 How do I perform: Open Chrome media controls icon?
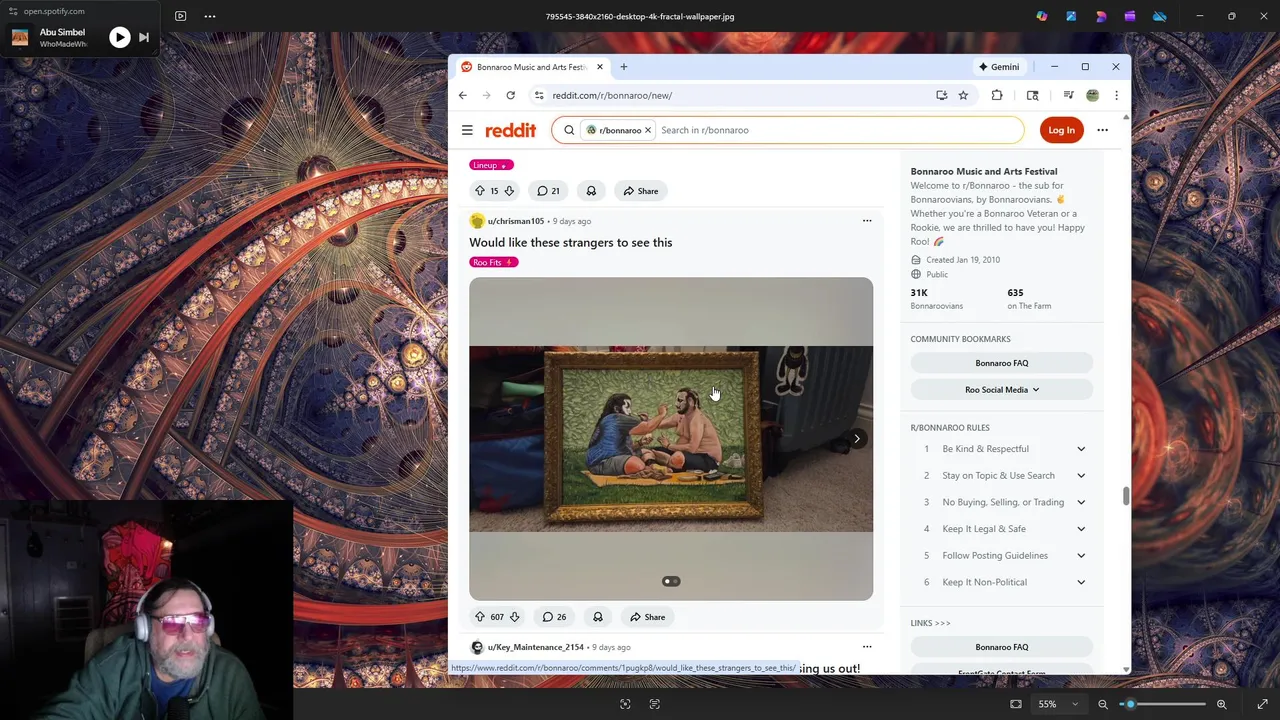(x=1068, y=95)
